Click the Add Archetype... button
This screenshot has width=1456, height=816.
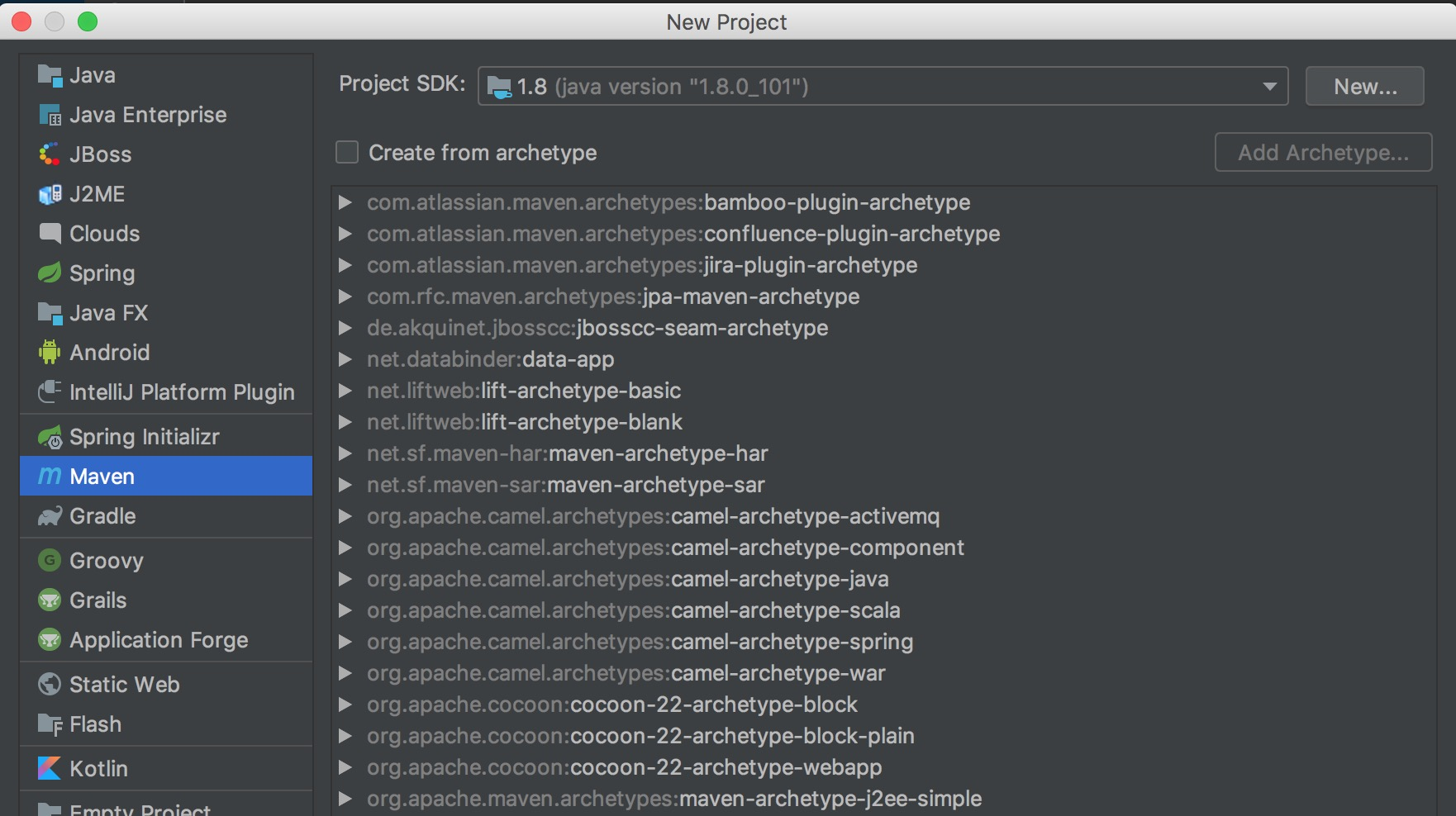(1323, 153)
